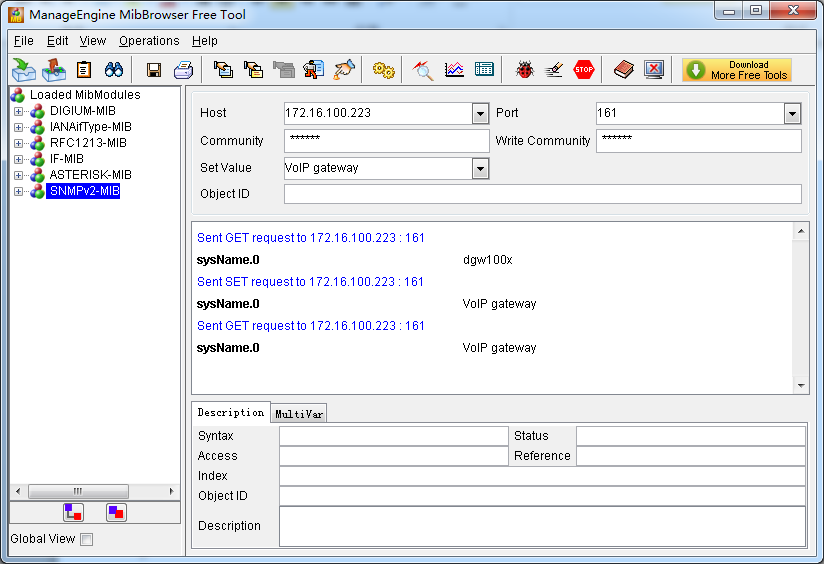Click the MIB tree horizontal scrollbar thumb

(78, 491)
